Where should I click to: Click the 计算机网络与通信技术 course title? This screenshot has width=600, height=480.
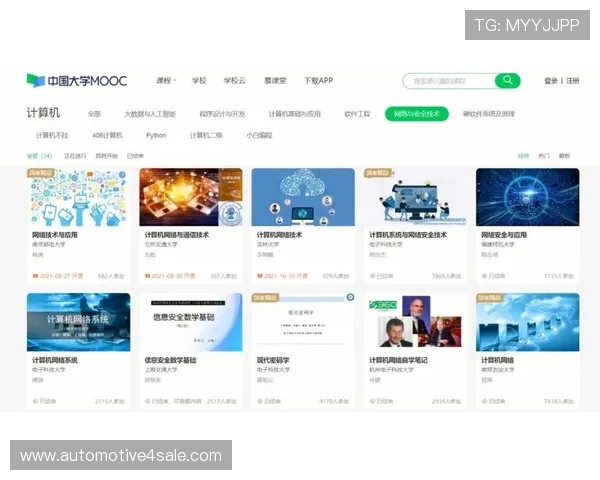[177, 235]
